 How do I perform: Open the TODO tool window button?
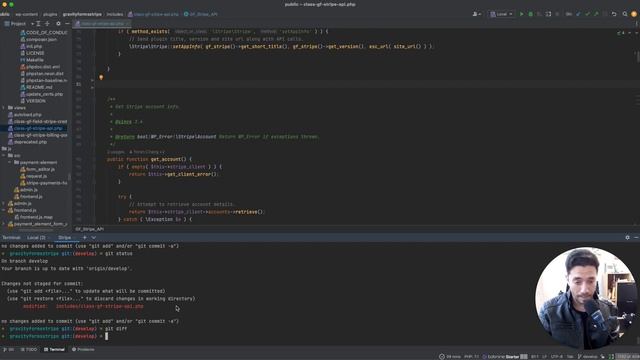[x=29, y=350]
